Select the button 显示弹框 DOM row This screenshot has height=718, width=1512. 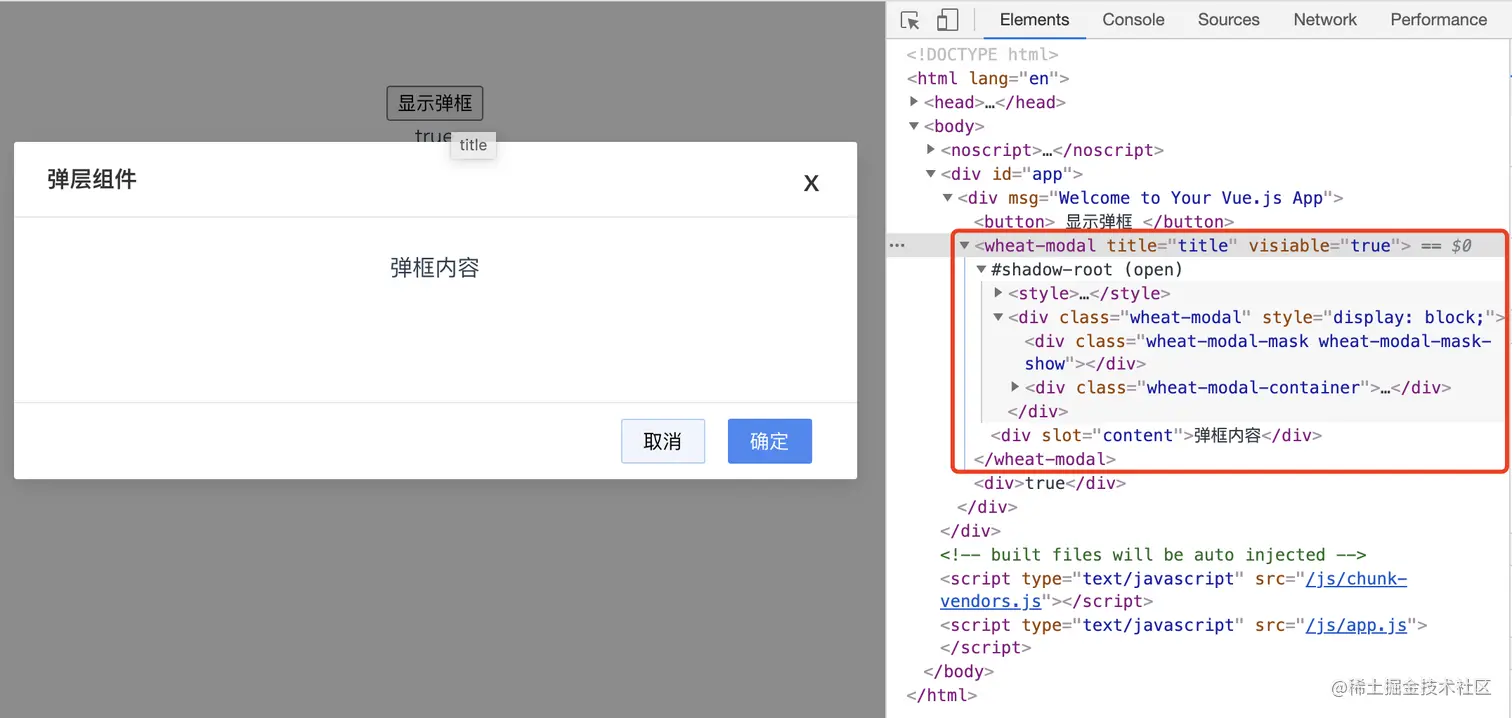[x=1104, y=222]
